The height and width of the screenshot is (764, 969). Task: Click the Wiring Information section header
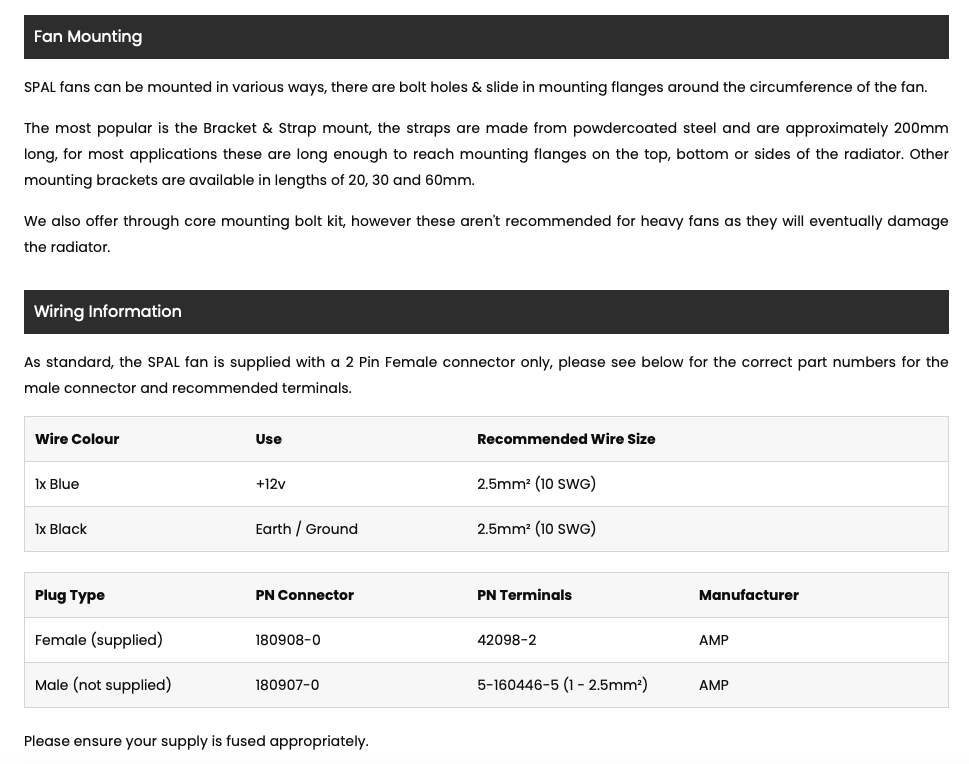click(486, 312)
